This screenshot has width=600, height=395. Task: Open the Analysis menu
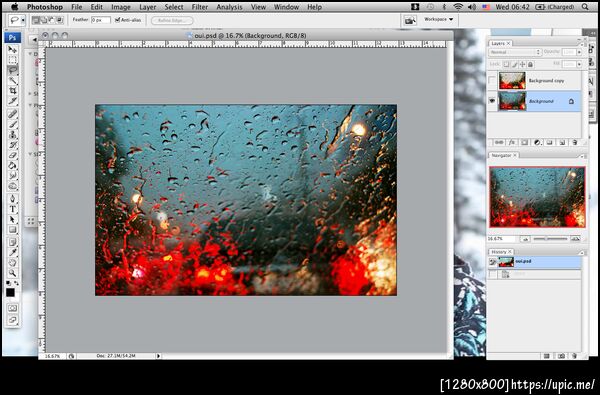(x=230, y=7)
